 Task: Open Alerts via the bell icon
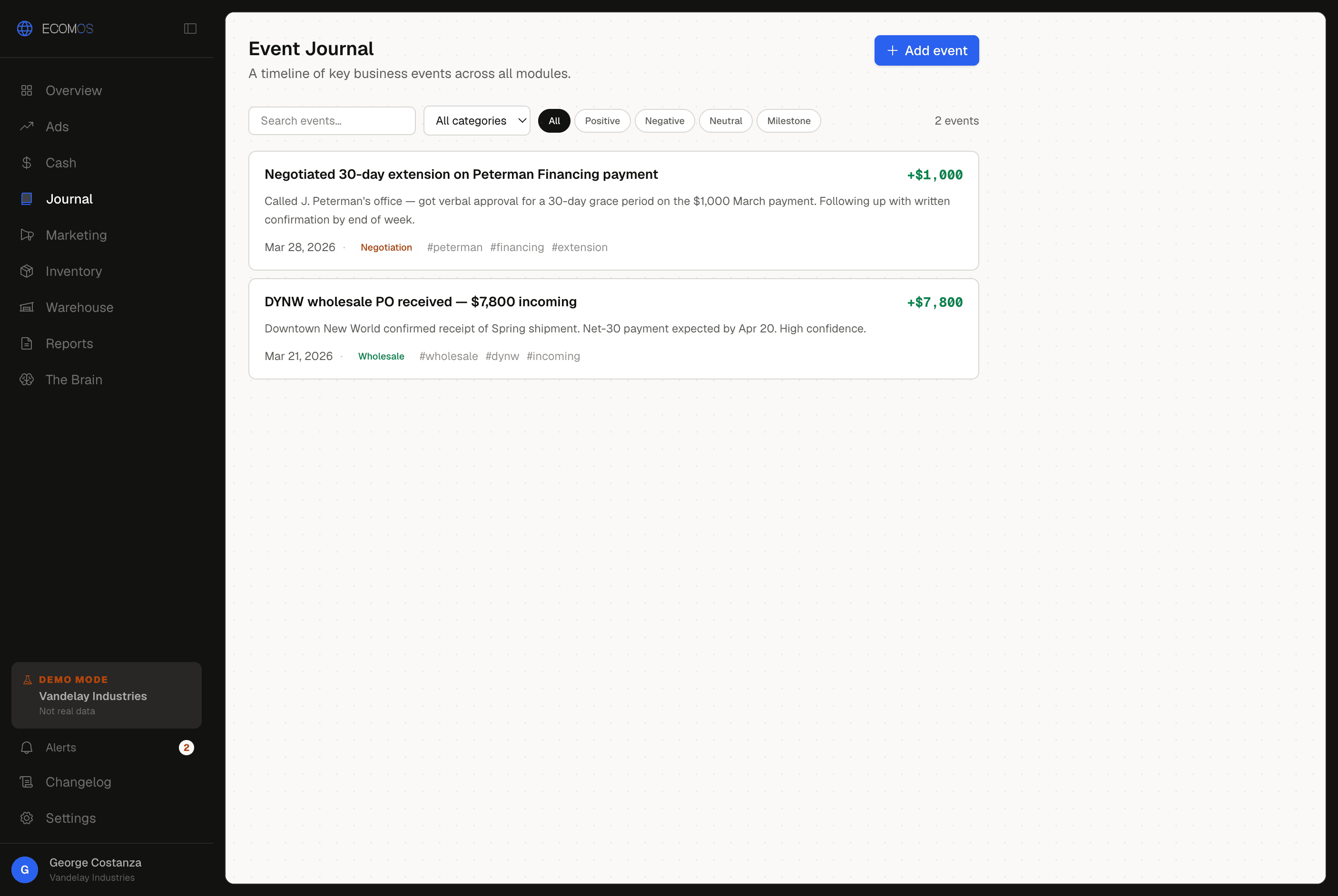27,748
